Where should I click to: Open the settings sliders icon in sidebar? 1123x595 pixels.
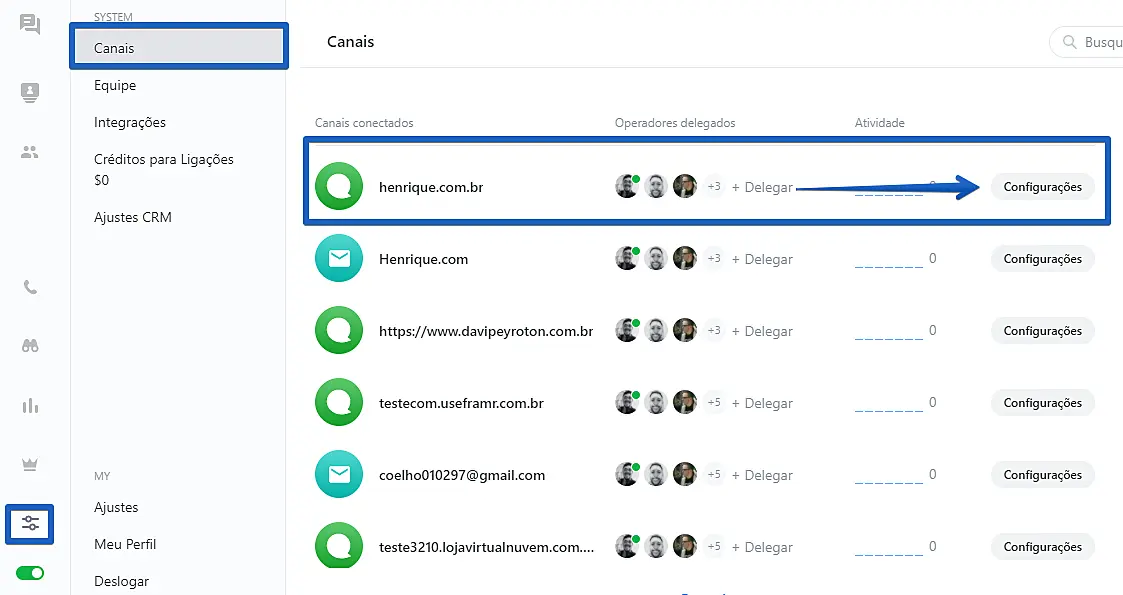pos(30,524)
